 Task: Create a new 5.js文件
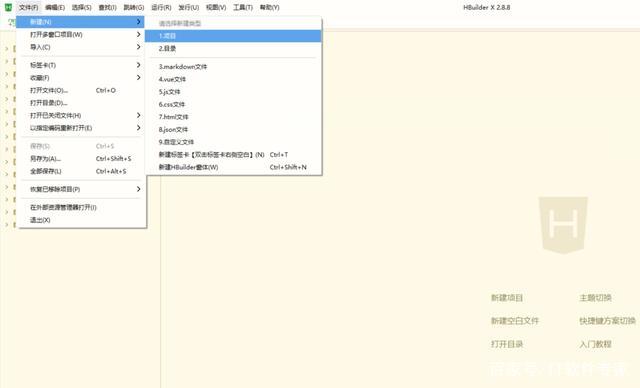233,92
